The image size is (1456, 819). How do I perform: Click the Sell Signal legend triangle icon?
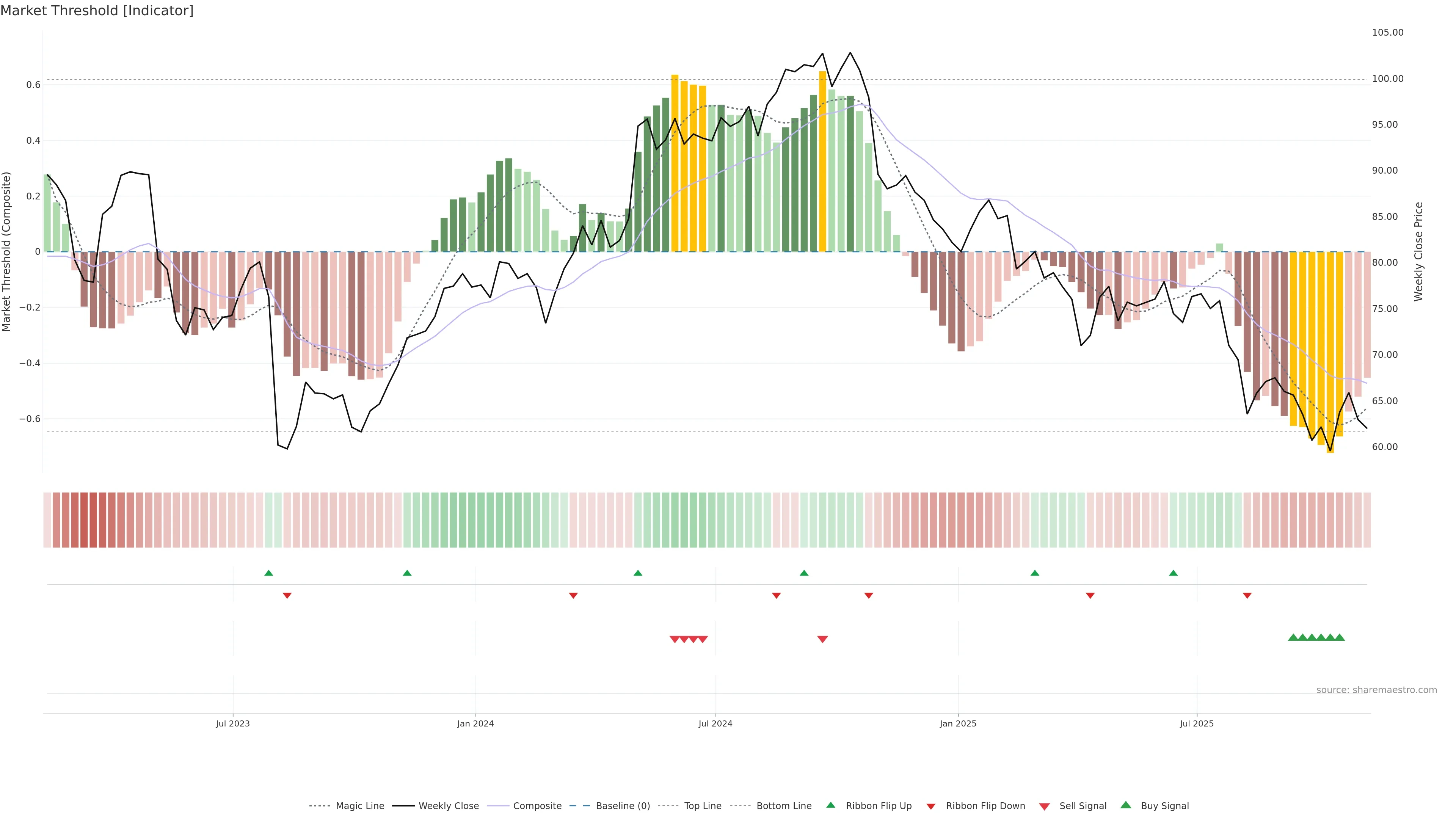(1044, 806)
